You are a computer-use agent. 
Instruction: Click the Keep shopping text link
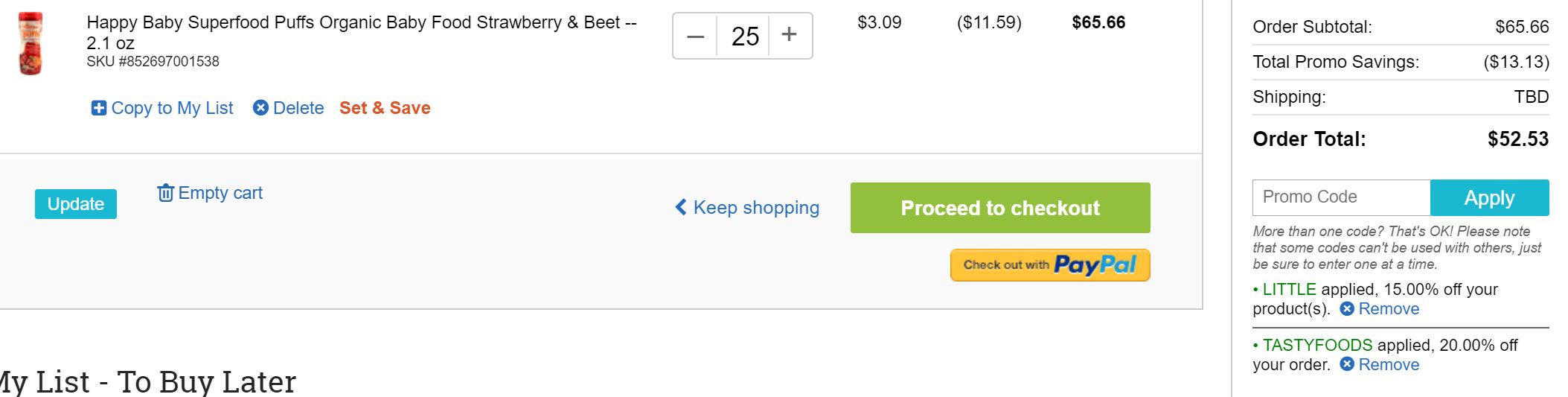click(756, 208)
